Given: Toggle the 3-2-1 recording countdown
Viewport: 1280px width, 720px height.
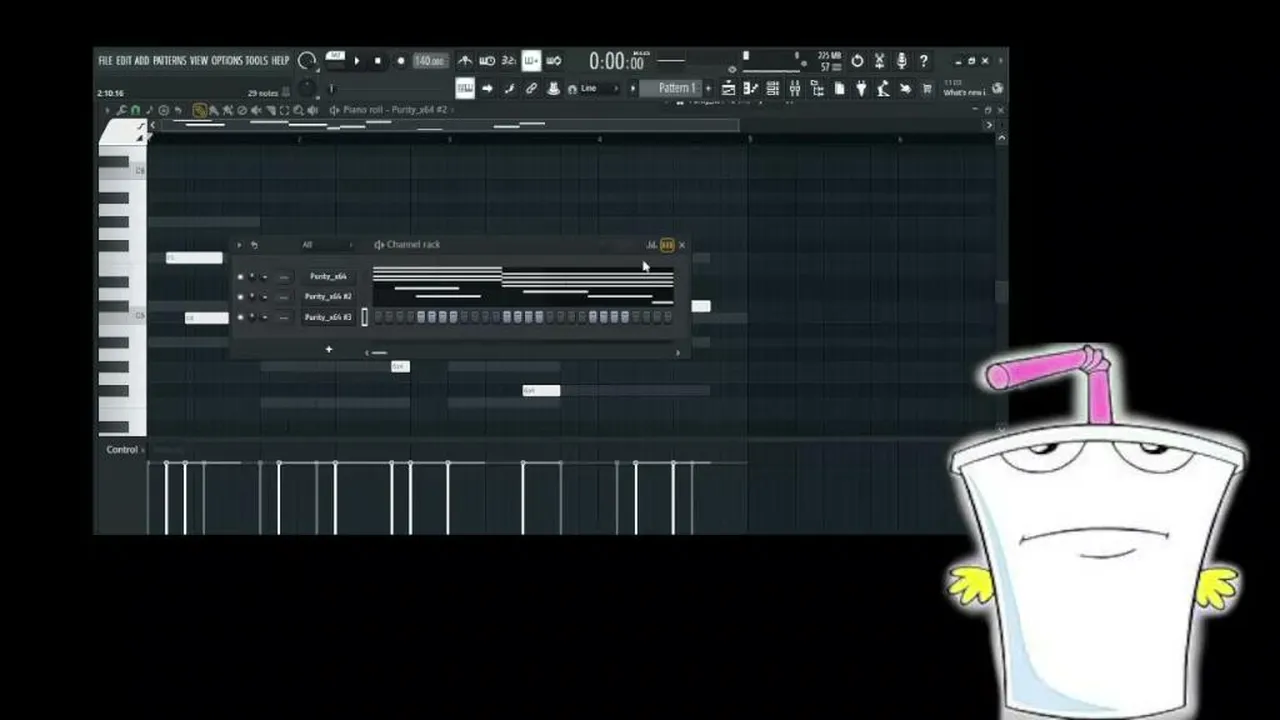Looking at the screenshot, I should point(509,61).
